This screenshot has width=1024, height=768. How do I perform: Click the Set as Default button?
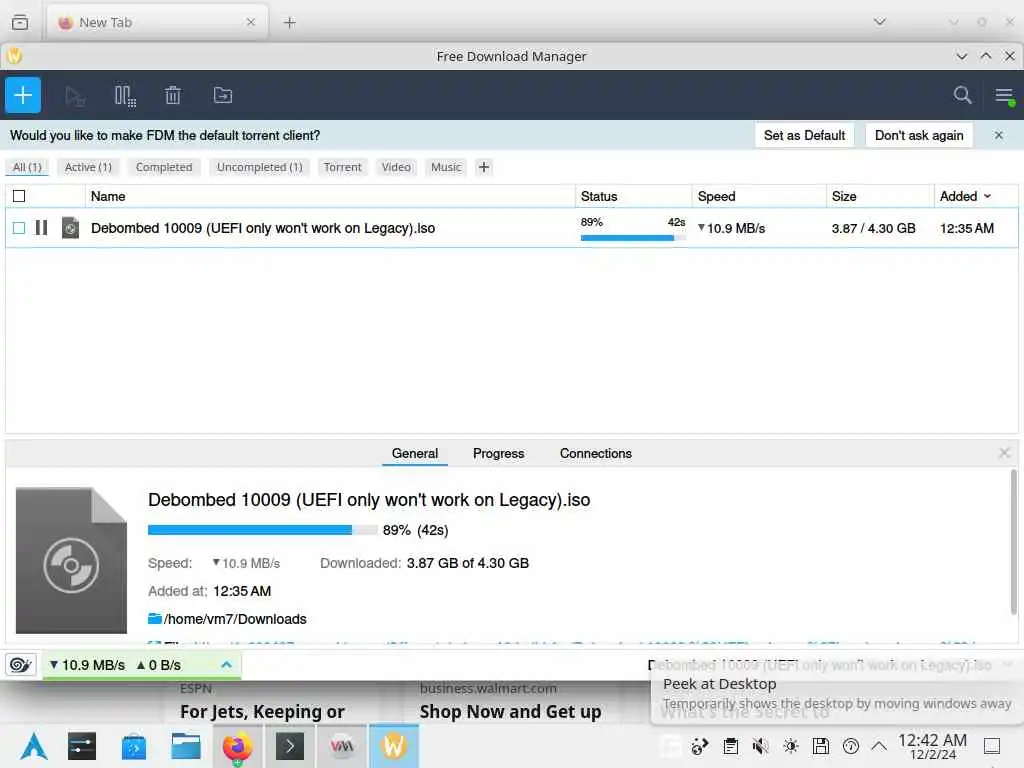coord(805,135)
